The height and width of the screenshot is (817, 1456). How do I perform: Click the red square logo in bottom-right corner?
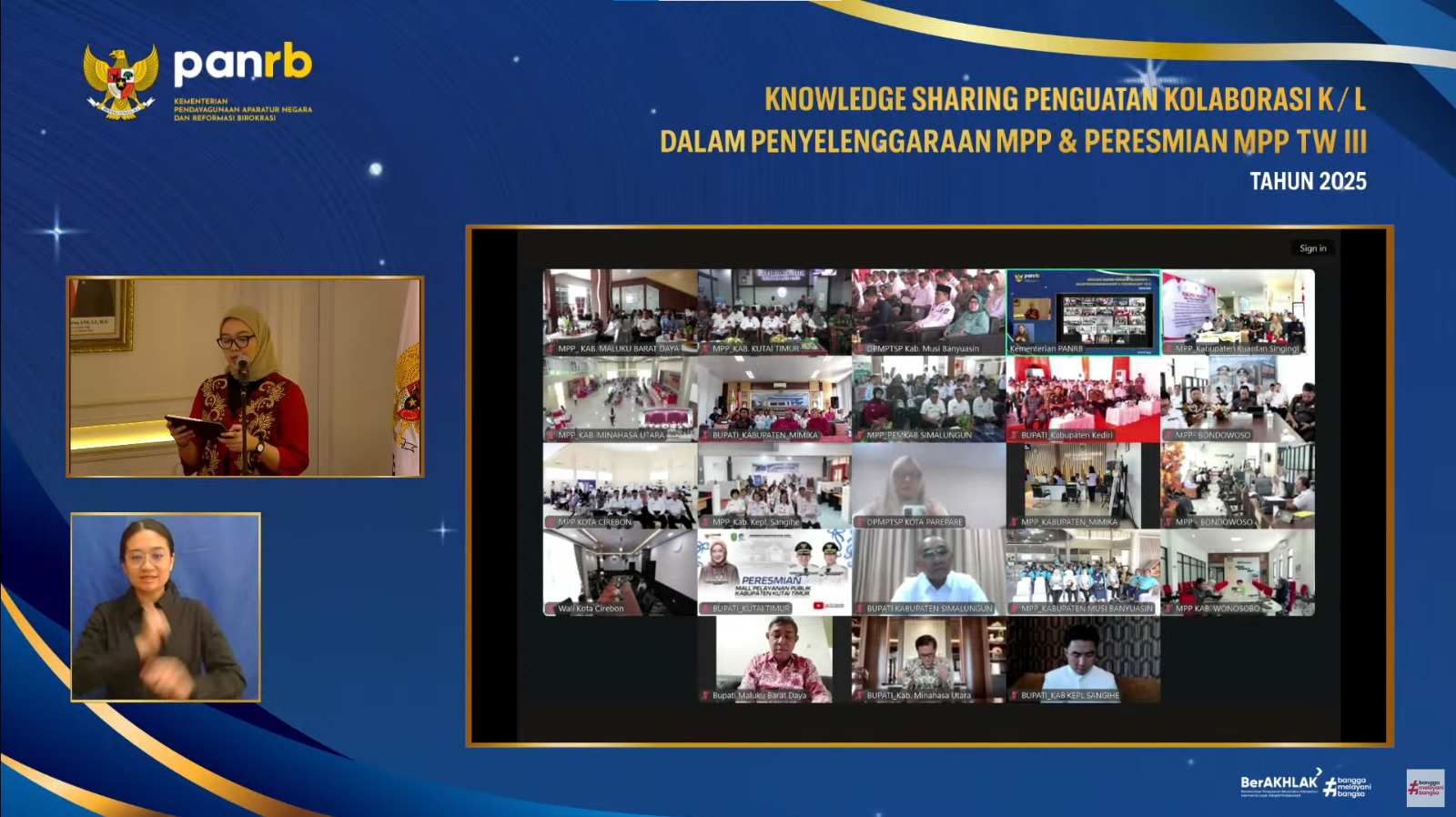tap(1425, 787)
